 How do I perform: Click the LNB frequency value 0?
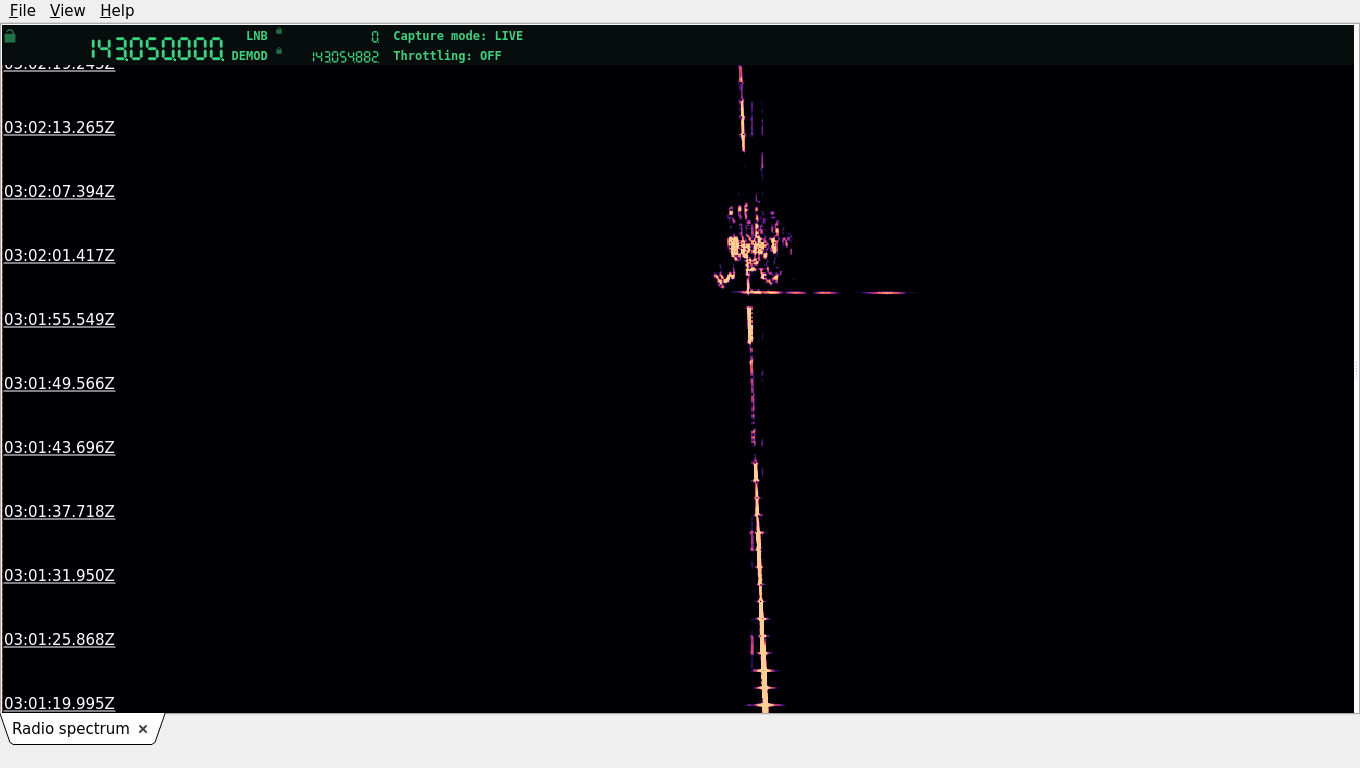click(375, 37)
